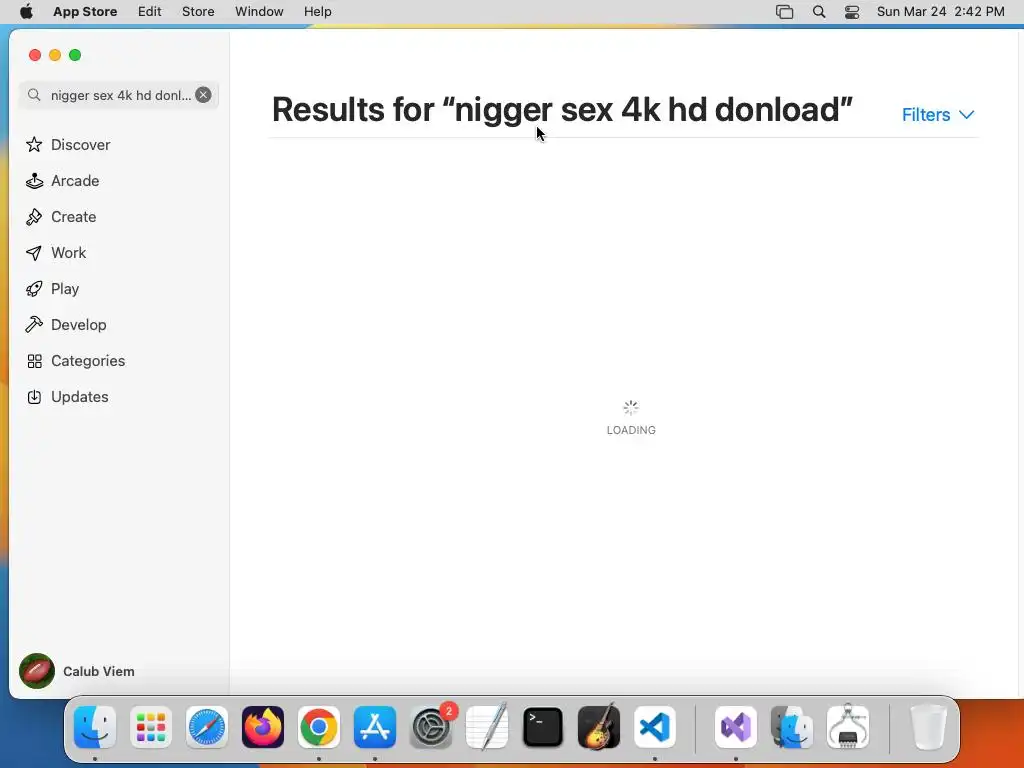Click the date and time clock
The height and width of the screenshot is (768, 1024).
coord(940,12)
